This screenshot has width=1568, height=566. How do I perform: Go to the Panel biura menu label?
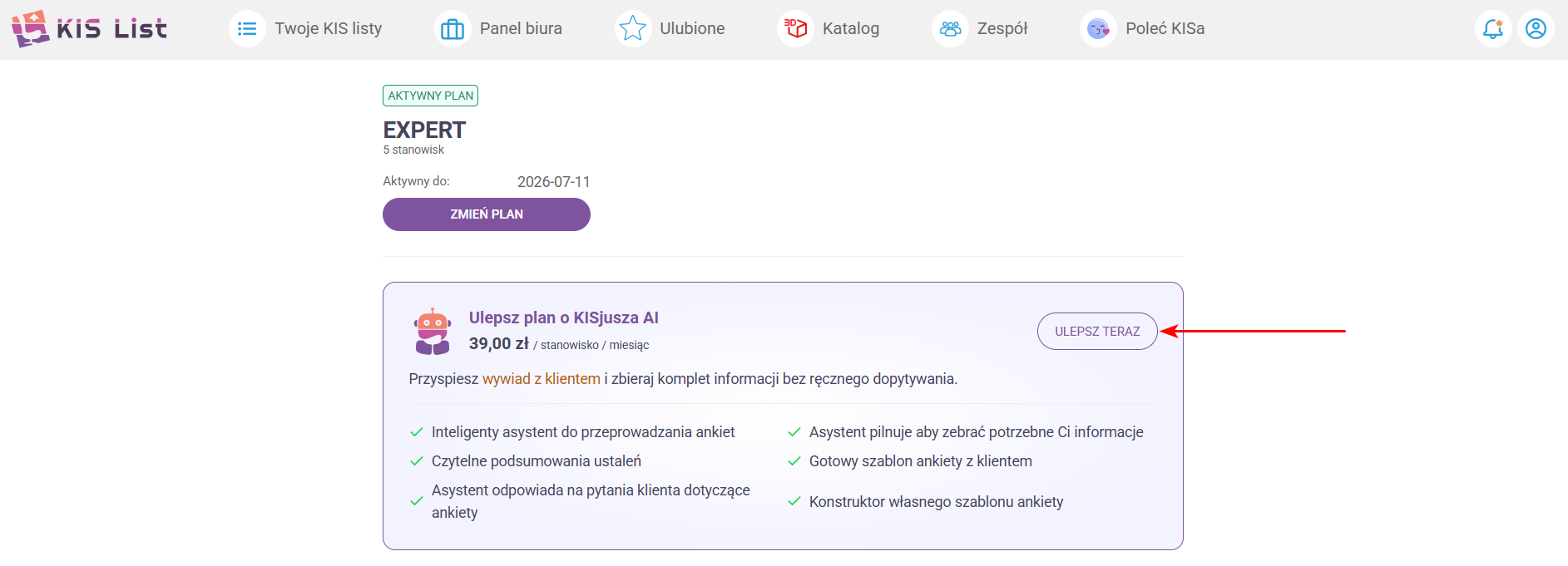[521, 29]
